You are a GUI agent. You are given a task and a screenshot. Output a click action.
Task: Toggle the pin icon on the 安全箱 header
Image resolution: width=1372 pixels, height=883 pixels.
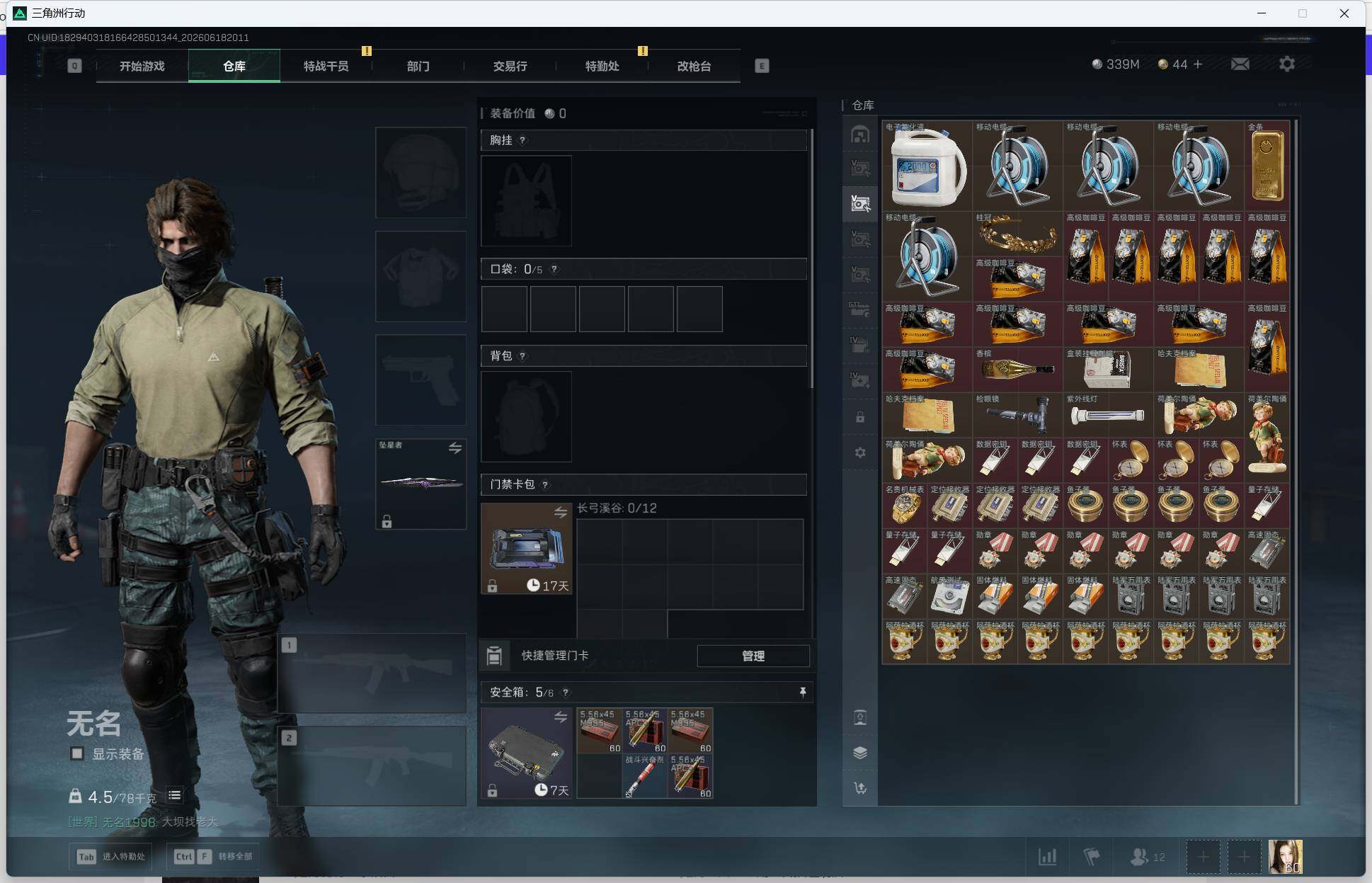[803, 692]
